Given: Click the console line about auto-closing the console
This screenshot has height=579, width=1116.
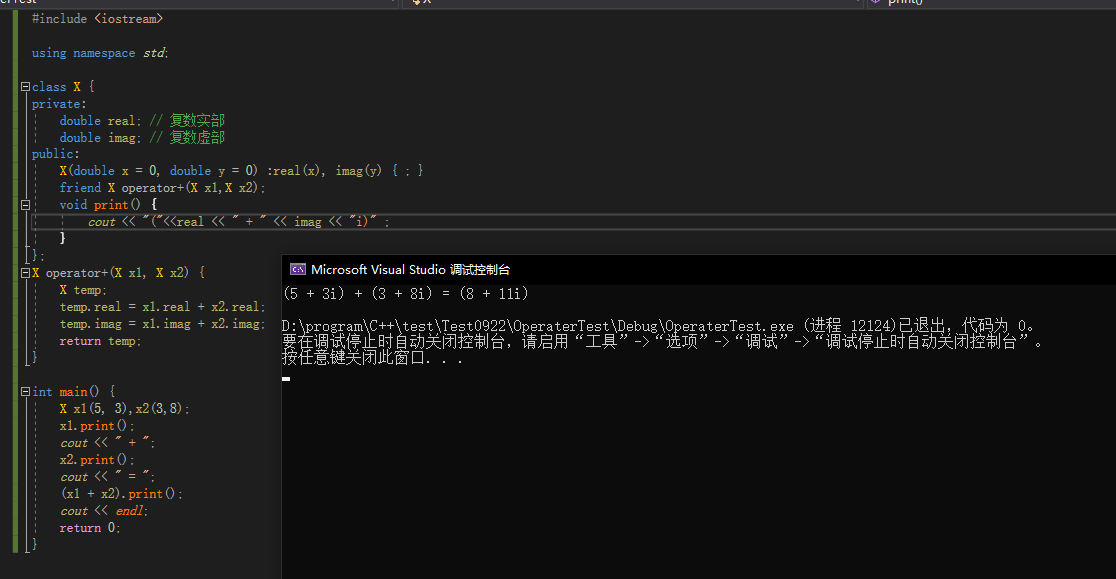Looking at the screenshot, I should tap(663, 342).
